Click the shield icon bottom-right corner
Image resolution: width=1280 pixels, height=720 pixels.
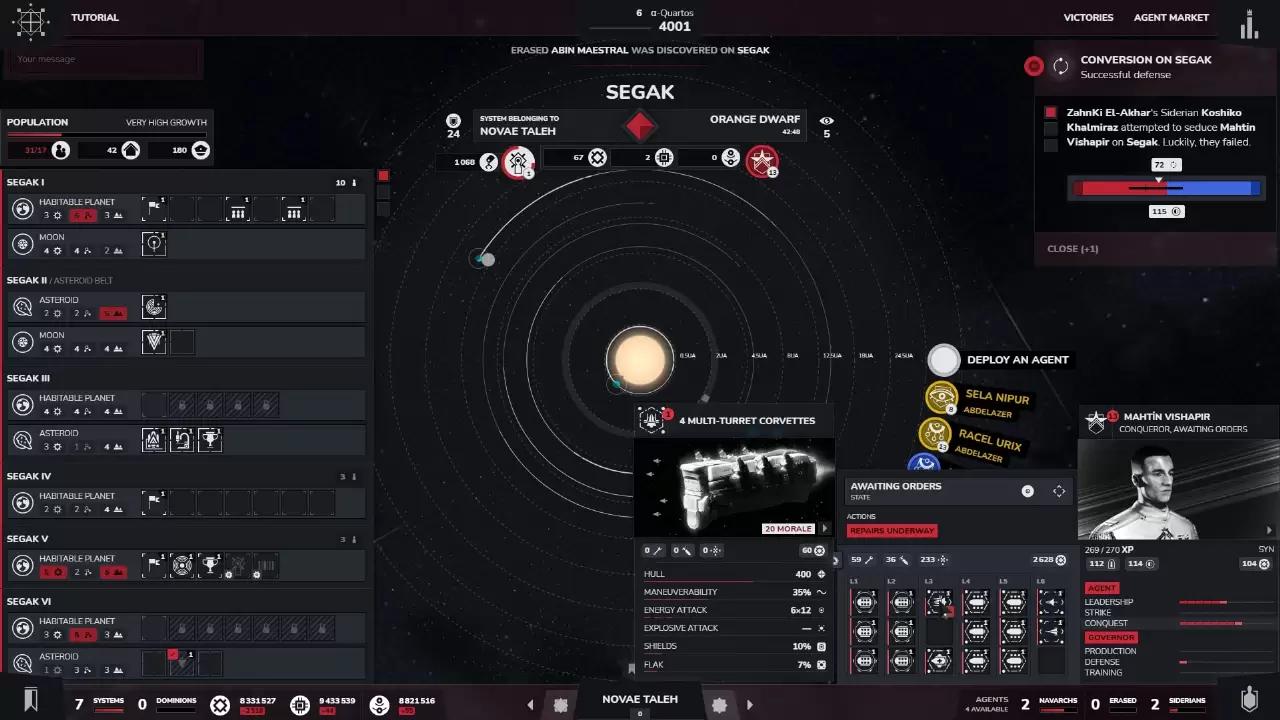1249,699
